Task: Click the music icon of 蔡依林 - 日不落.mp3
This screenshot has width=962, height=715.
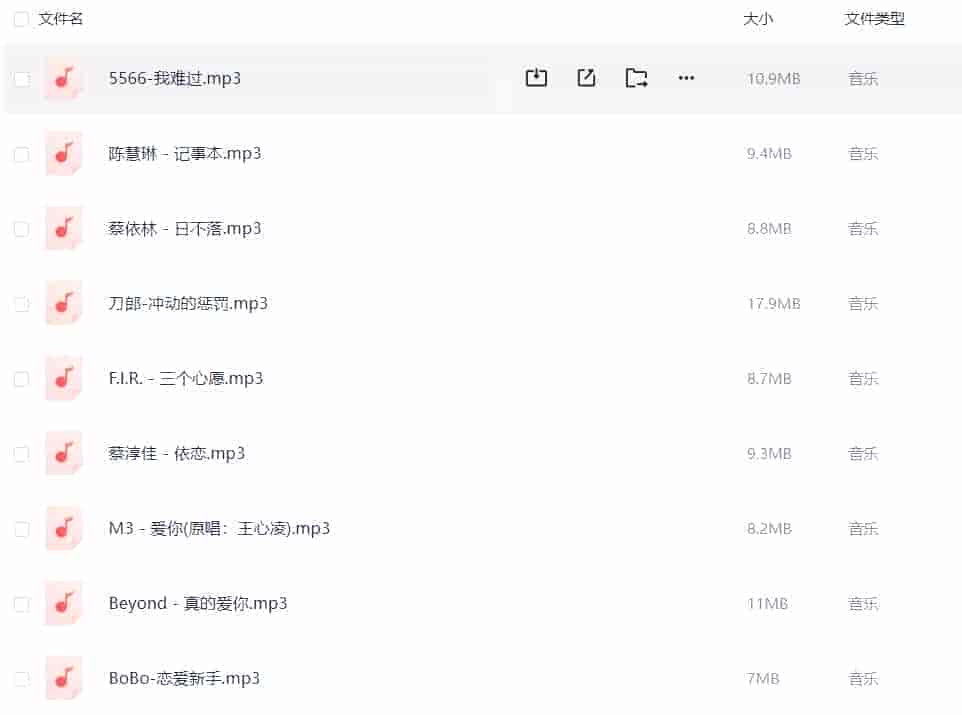Action: pyautogui.click(x=64, y=229)
